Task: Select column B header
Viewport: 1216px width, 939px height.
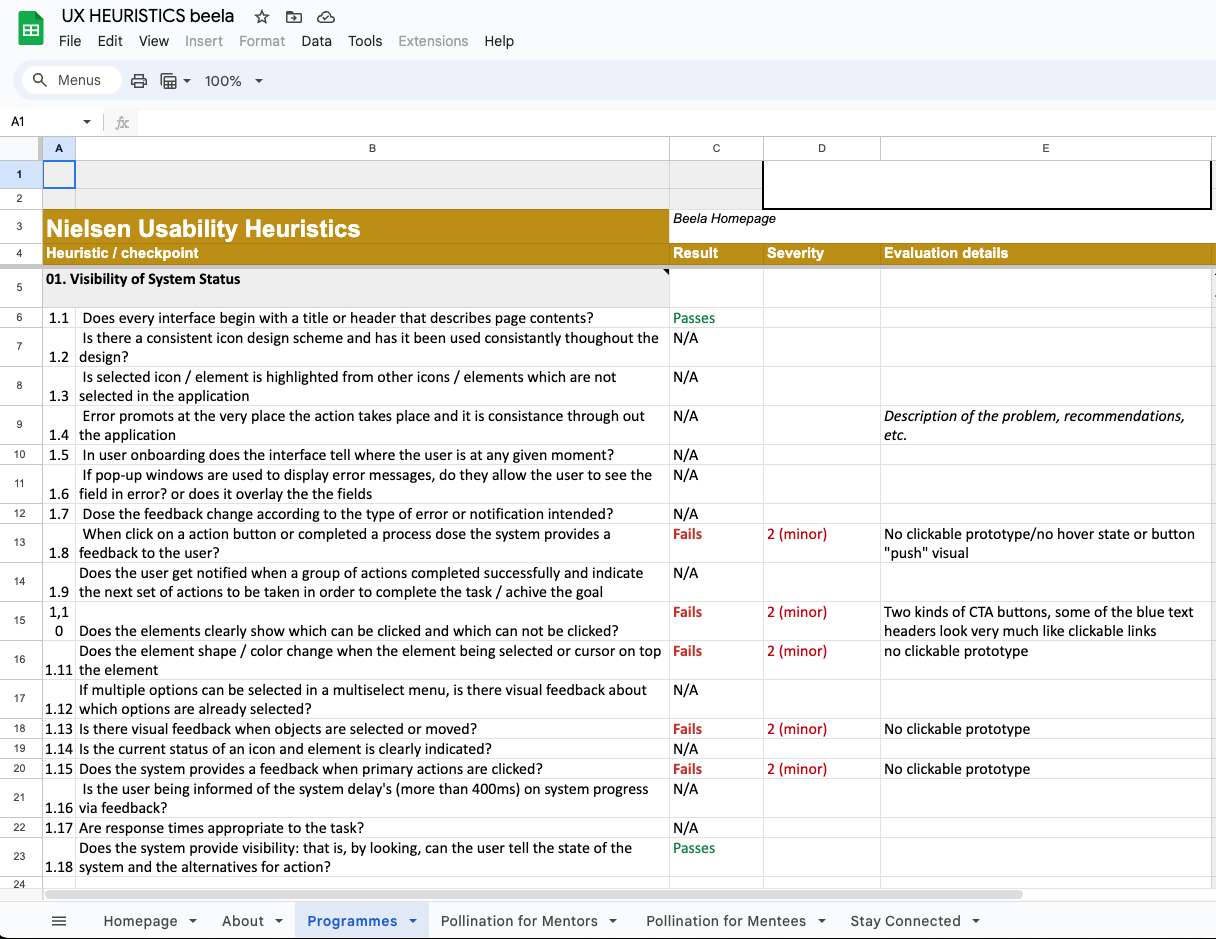Action: tap(373, 148)
